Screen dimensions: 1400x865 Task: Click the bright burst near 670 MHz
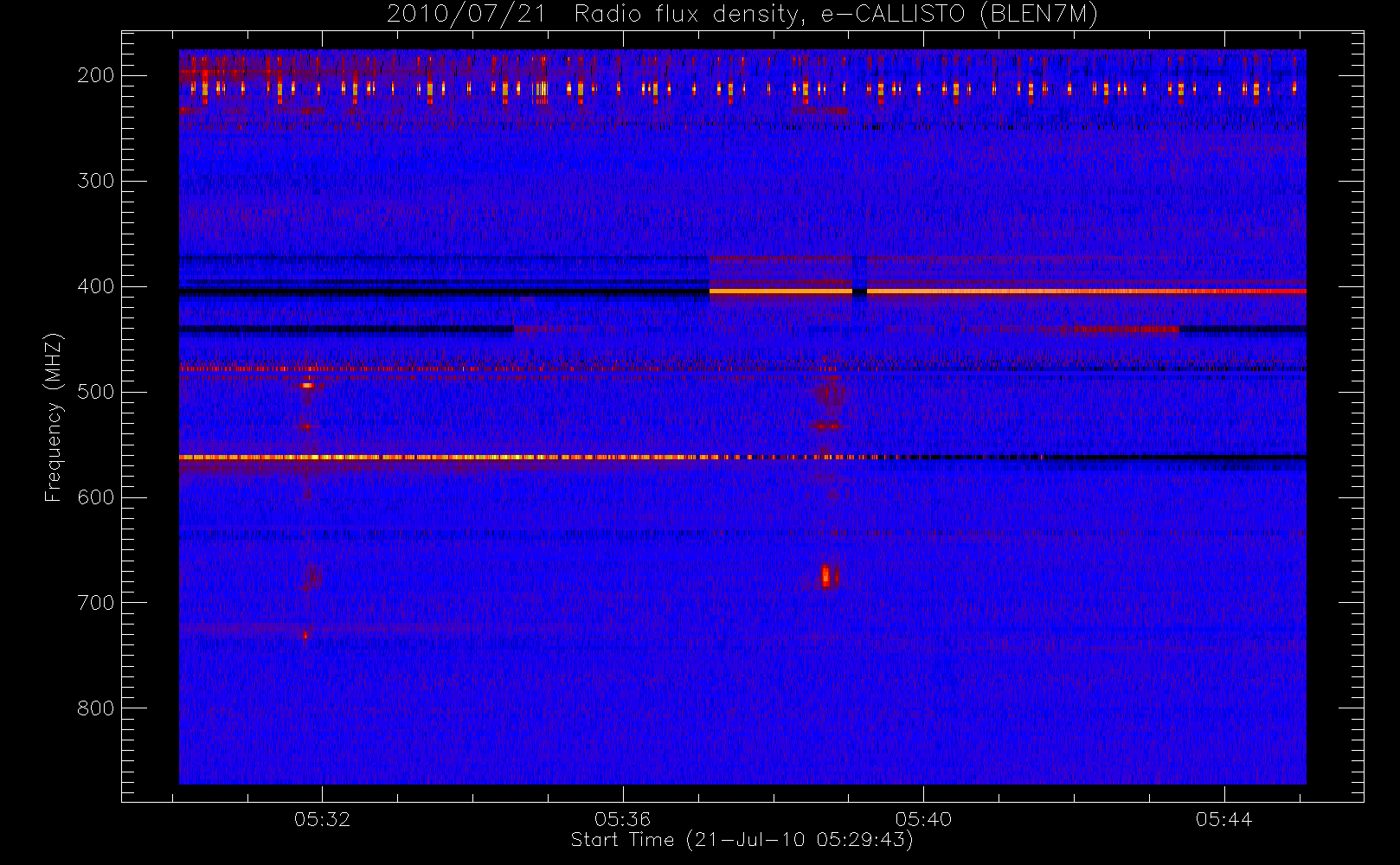(x=826, y=575)
